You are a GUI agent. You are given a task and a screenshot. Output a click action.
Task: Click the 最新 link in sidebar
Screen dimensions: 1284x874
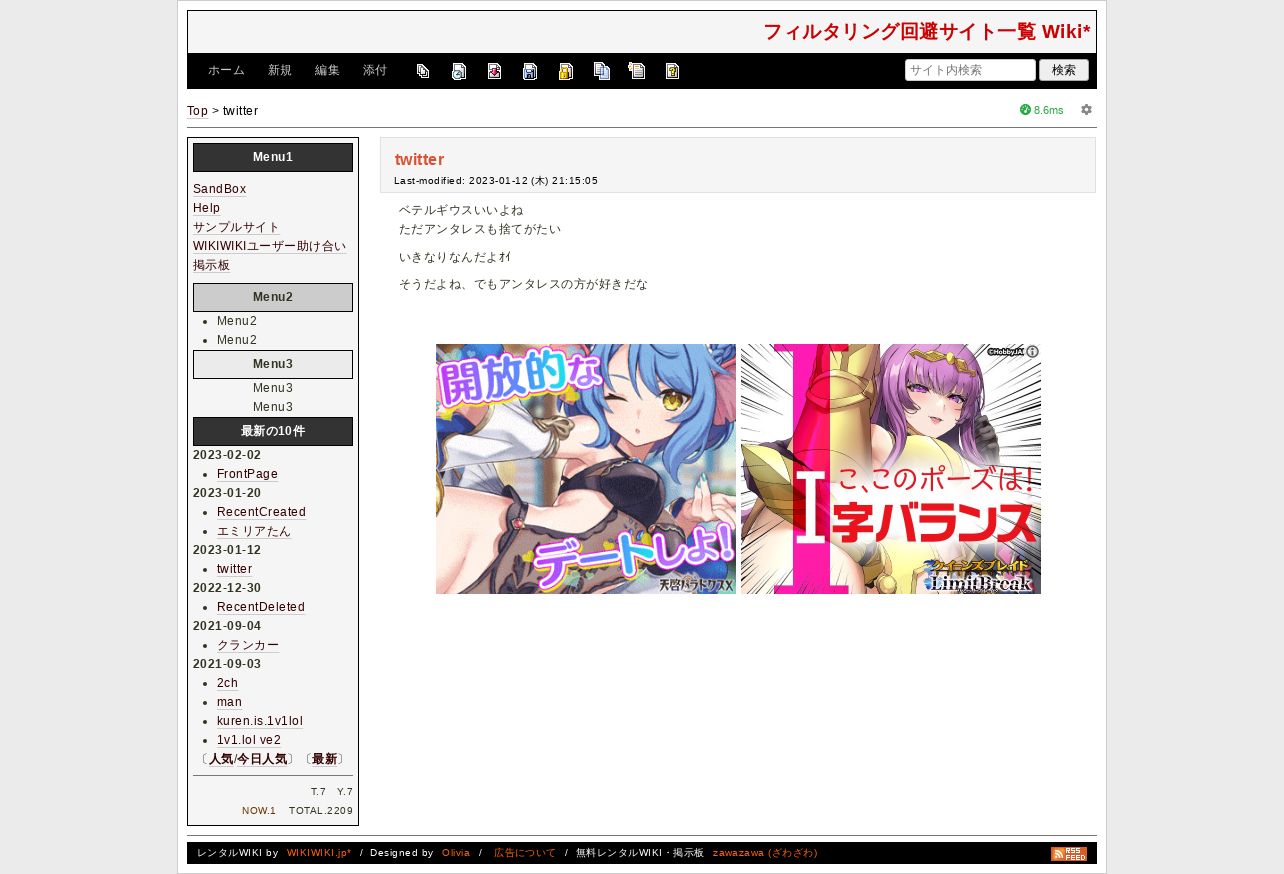324,759
